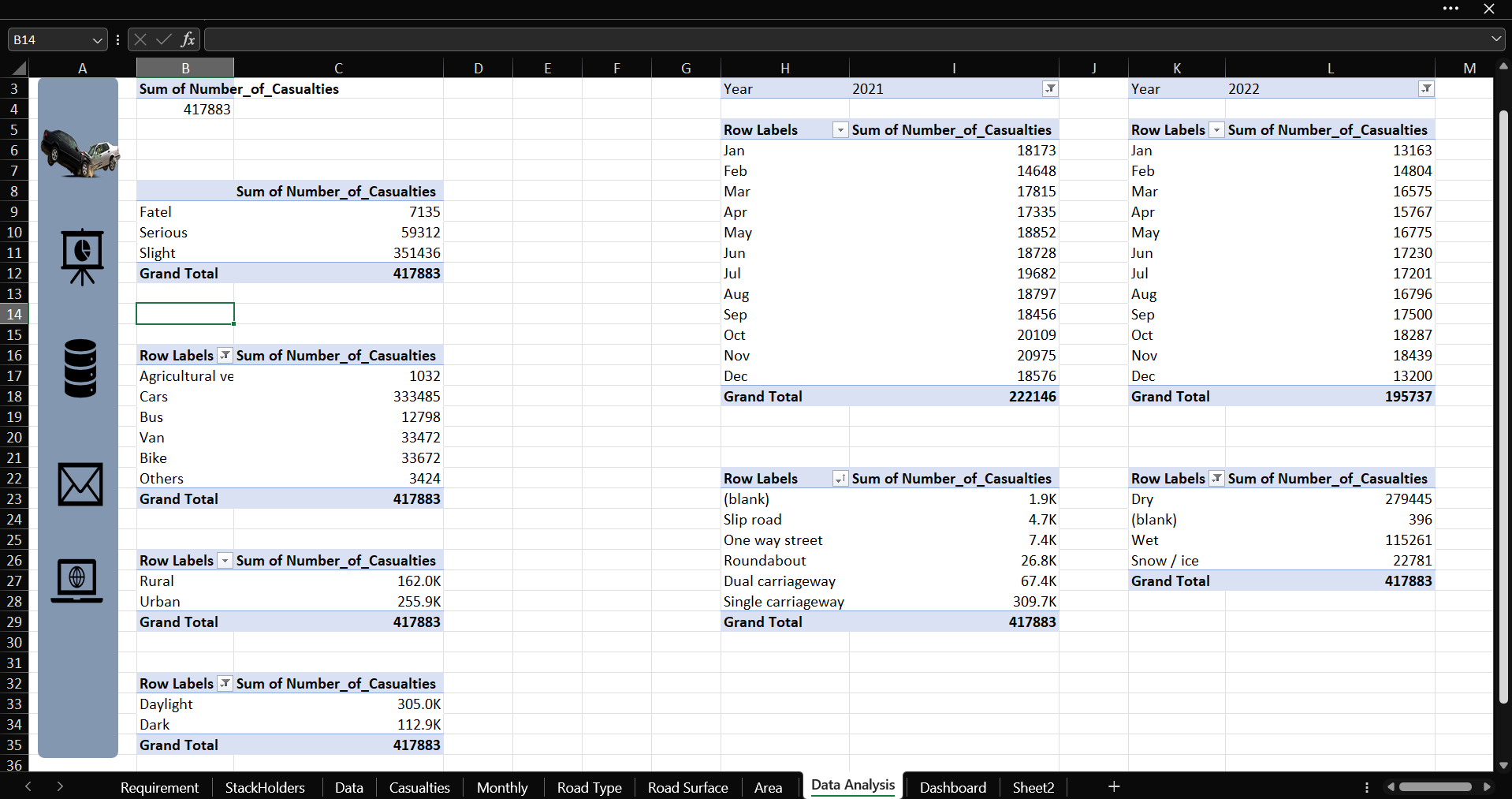The height and width of the screenshot is (799, 1512).
Task: Open the sheet tab overflow menu
Action: [x=1365, y=786]
